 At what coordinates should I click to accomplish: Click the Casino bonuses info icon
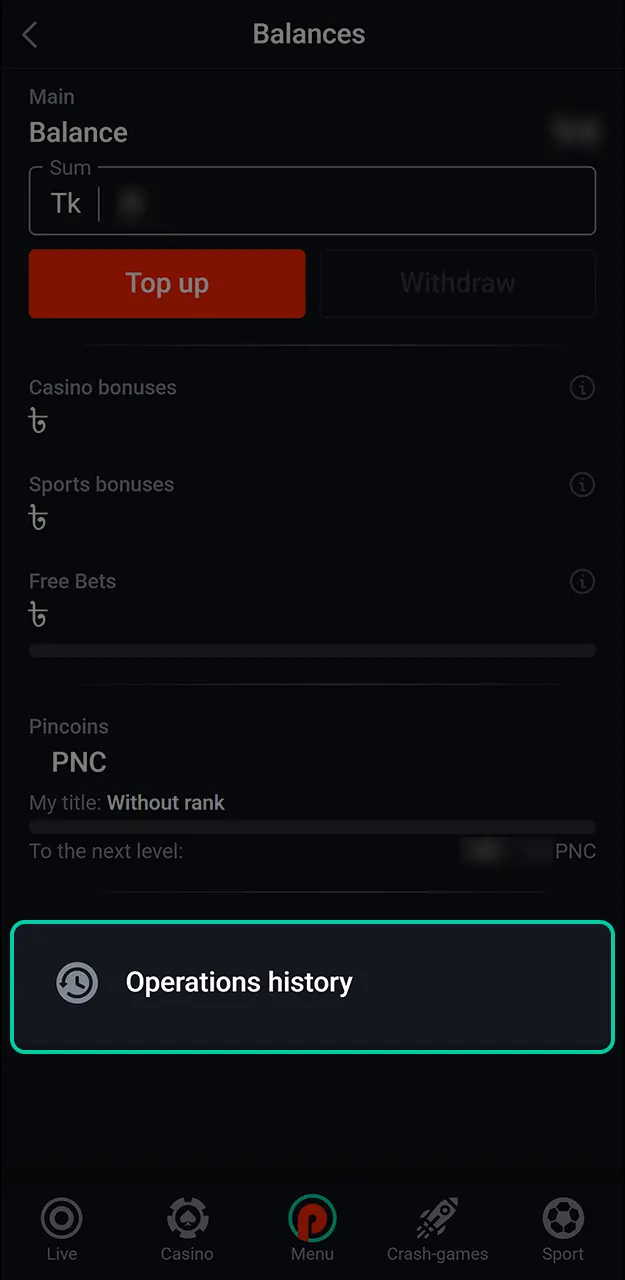pos(582,388)
